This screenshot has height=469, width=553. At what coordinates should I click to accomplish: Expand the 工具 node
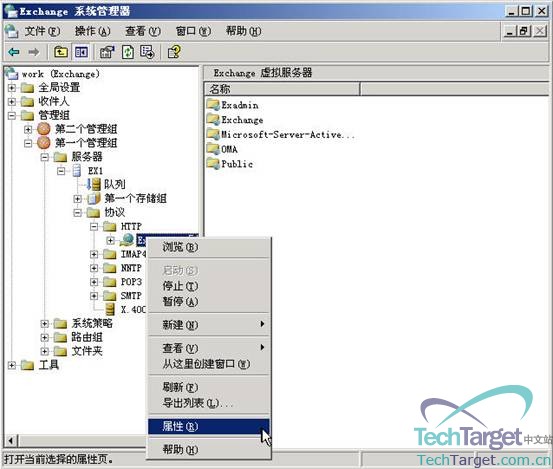point(12,365)
